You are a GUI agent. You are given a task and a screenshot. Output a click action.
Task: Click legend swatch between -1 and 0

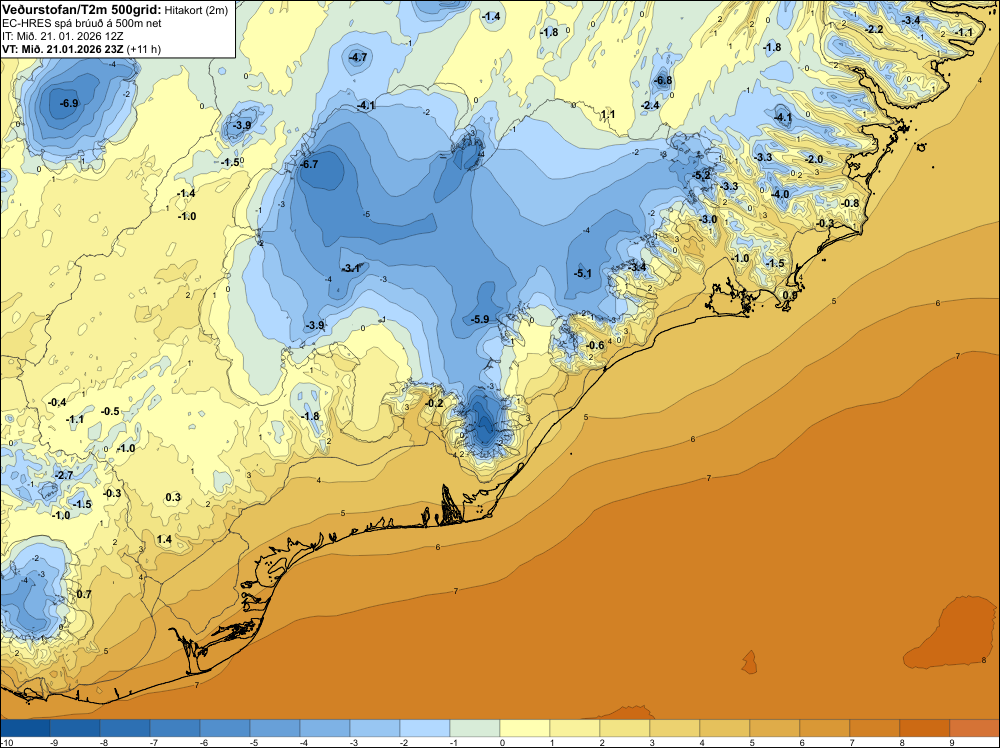(475, 728)
